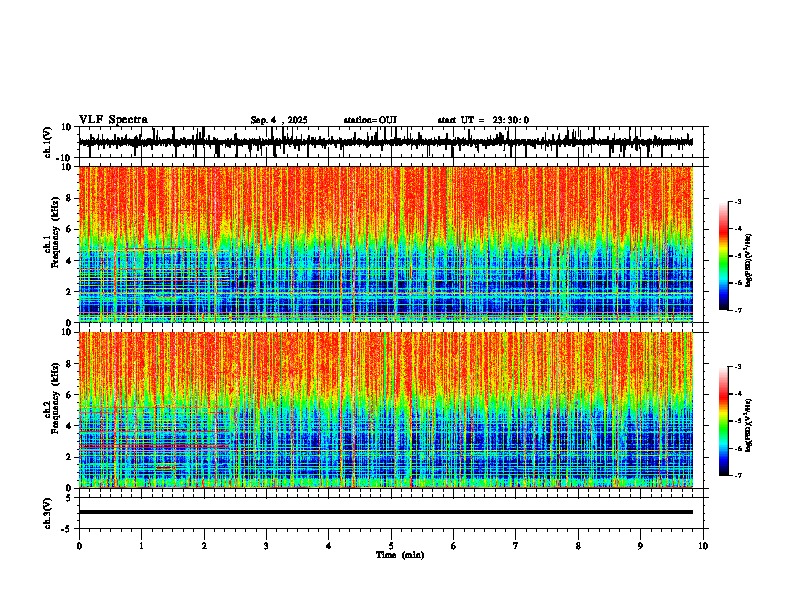
Task: Click the color bar beside the ch.1 spectrogram
Action: click(724, 256)
